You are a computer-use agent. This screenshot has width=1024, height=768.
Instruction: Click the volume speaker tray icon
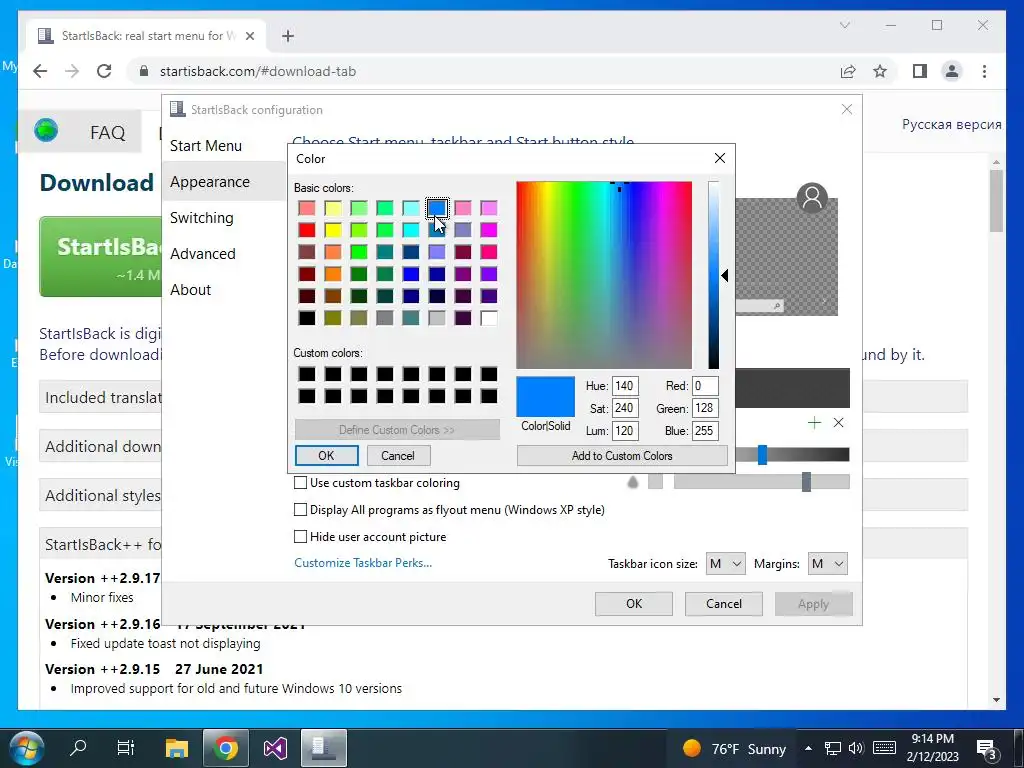click(x=856, y=748)
